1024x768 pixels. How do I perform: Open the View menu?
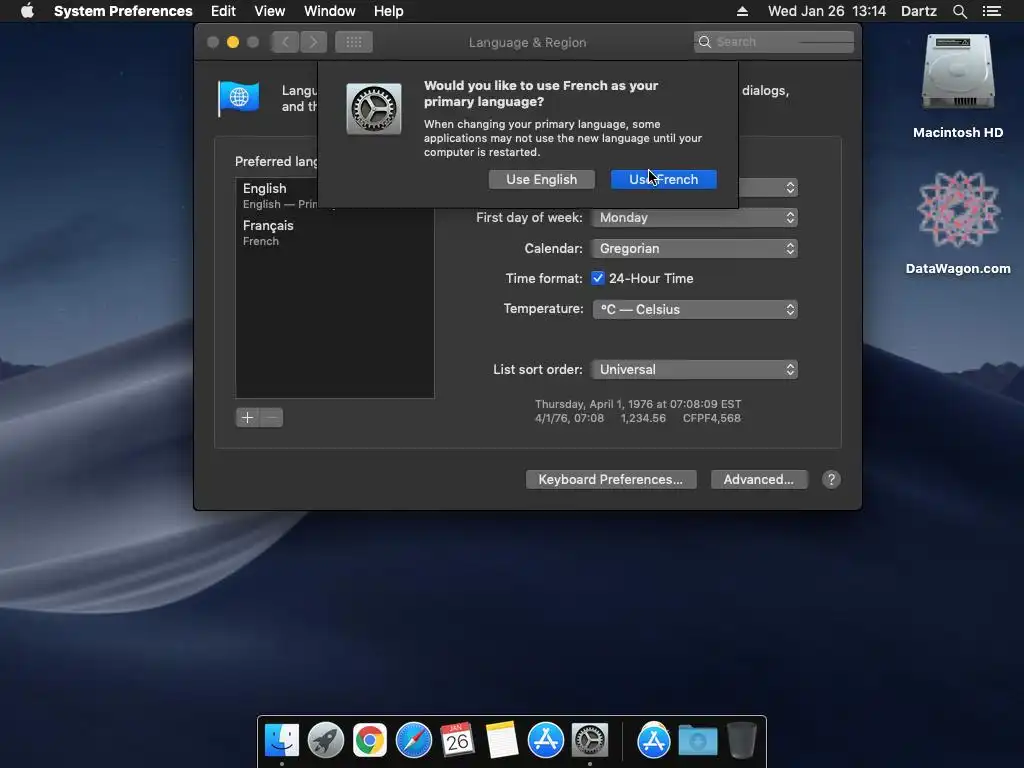pos(270,11)
